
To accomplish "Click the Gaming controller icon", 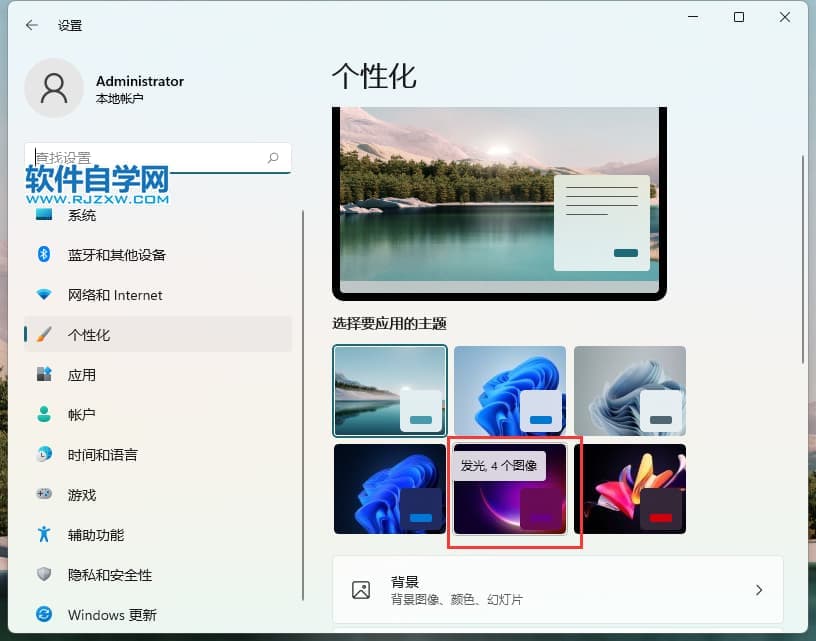I will click(44, 494).
